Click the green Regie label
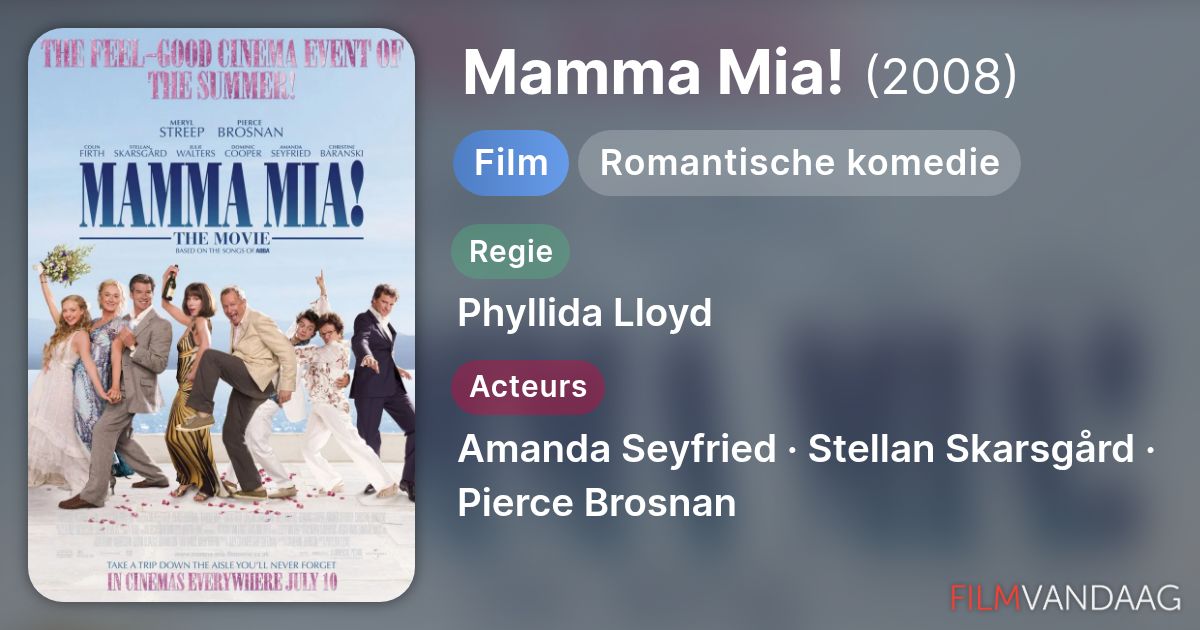1200x630 pixels. tap(510, 251)
